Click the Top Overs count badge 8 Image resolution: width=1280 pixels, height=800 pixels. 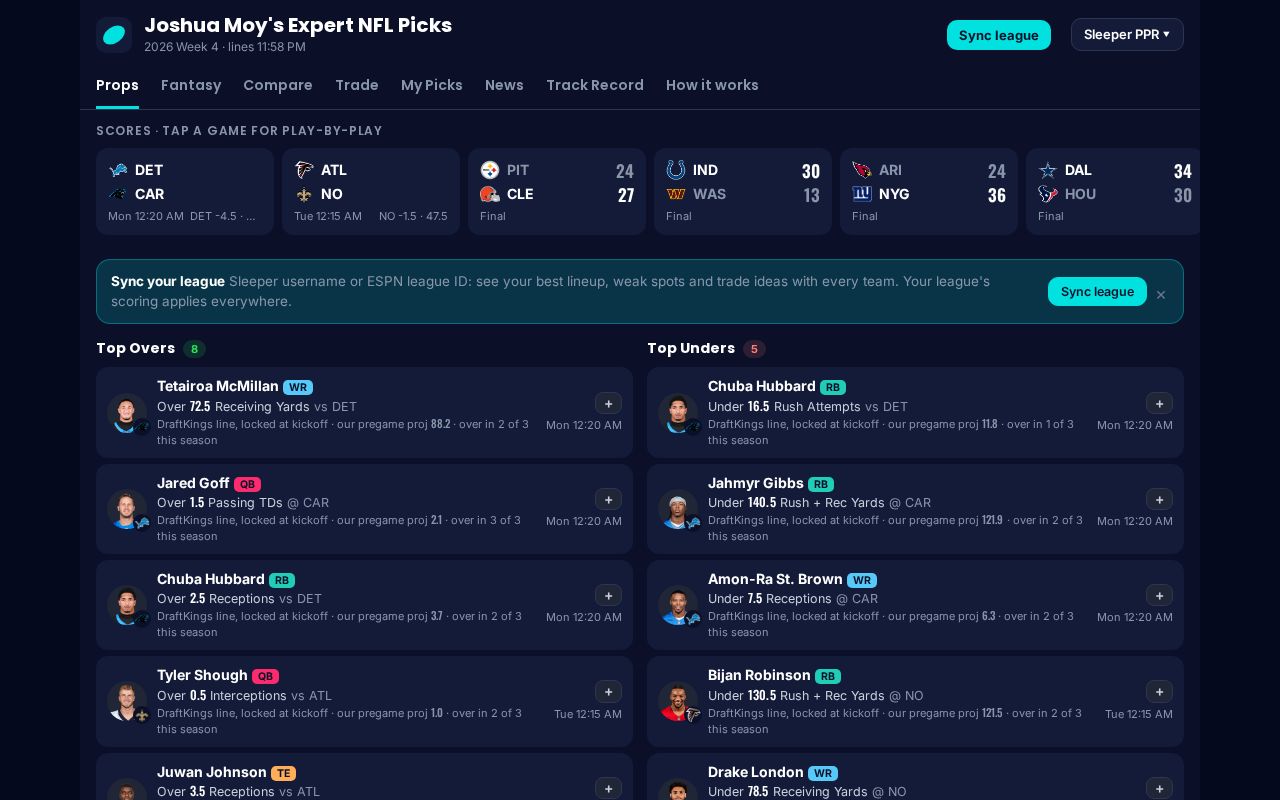click(x=194, y=349)
